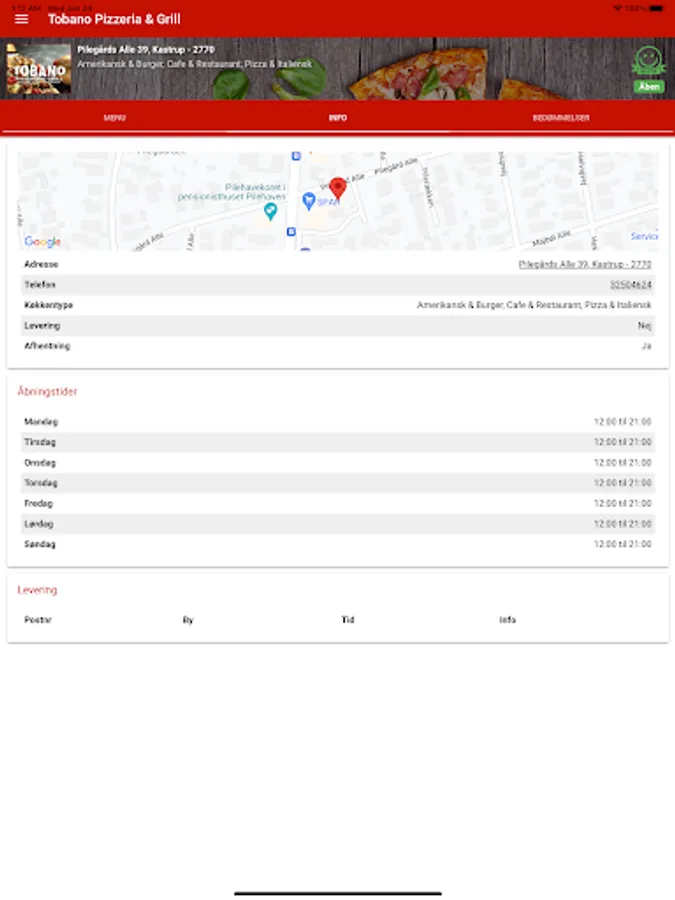Switch to the MENU tab

(x=114, y=118)
